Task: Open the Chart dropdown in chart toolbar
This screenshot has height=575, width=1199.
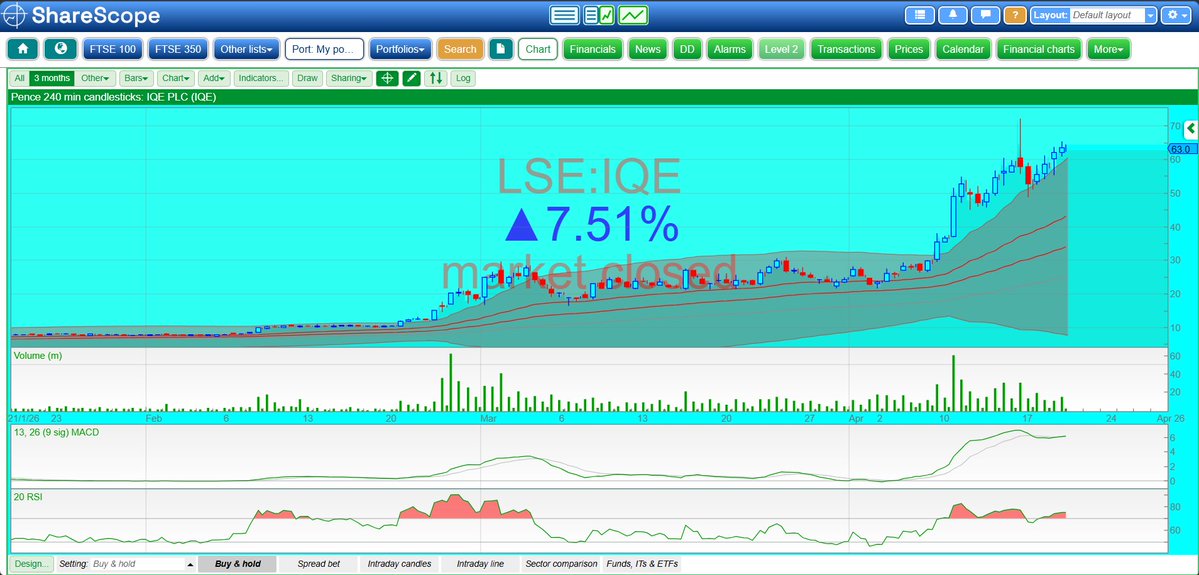Action: [x=175, y=78]
